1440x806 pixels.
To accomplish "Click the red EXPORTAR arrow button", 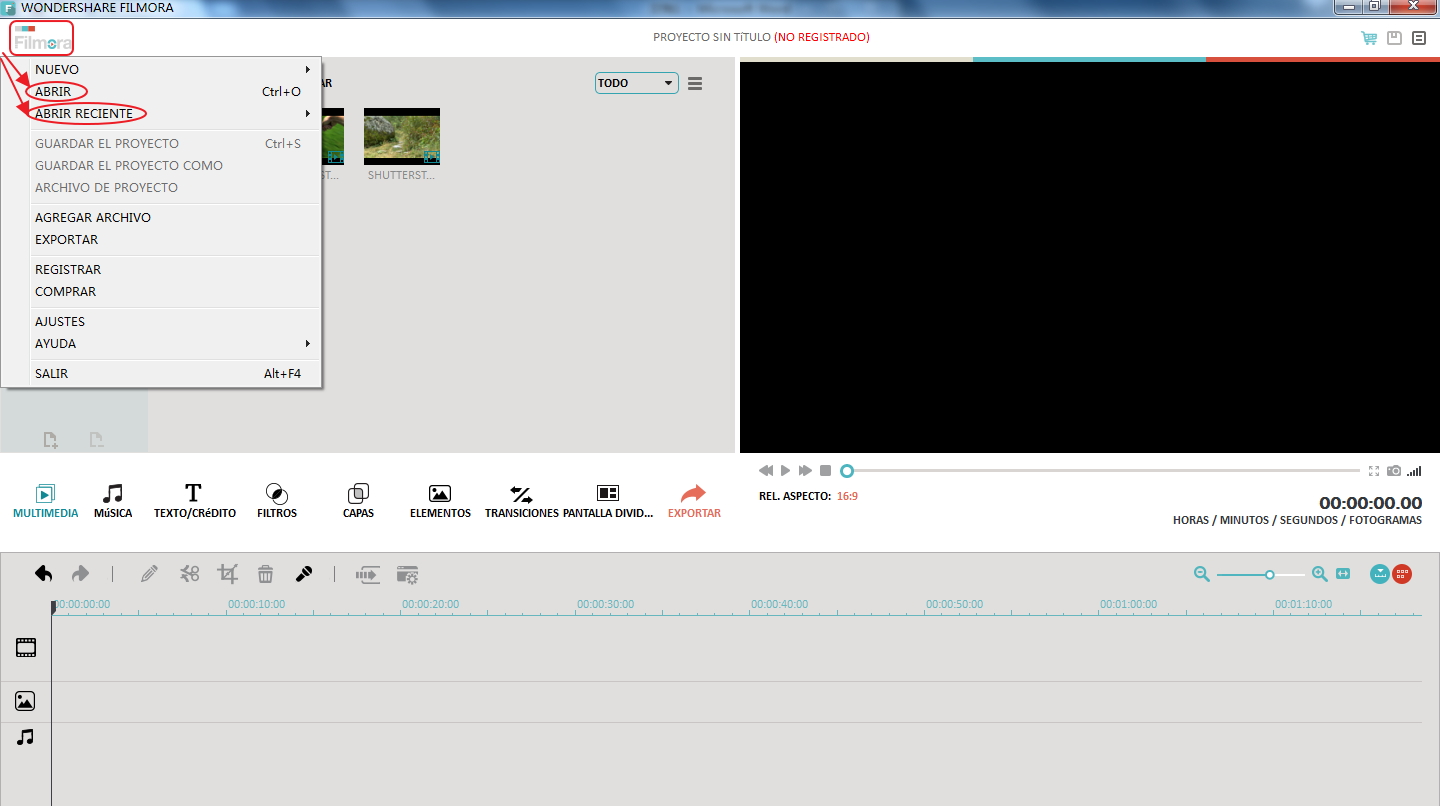I will click(x=694, y=501).
